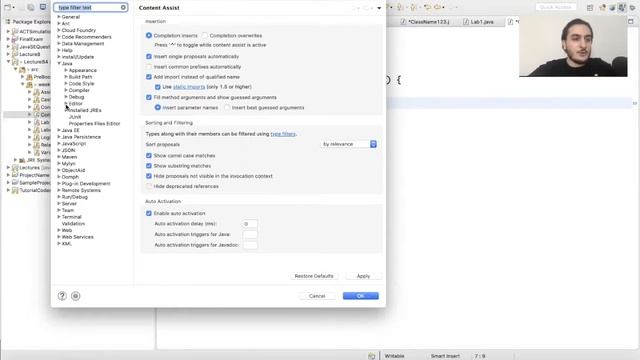Click the Apply button
The width and height of the screenshot is (640, 360).
click(363, 276)
